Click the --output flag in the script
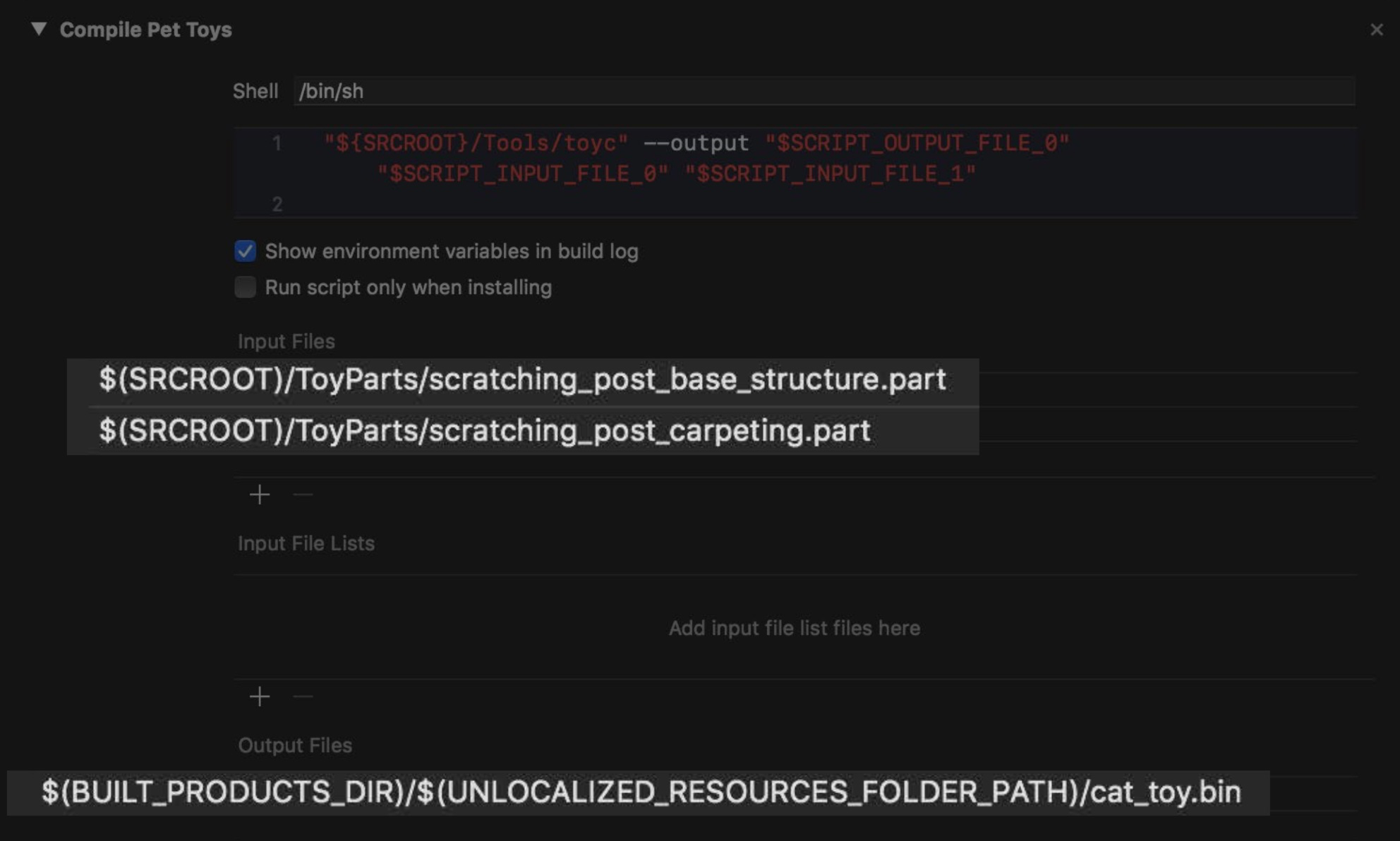Screen dimensions: 1400x841 coord(696,143)
